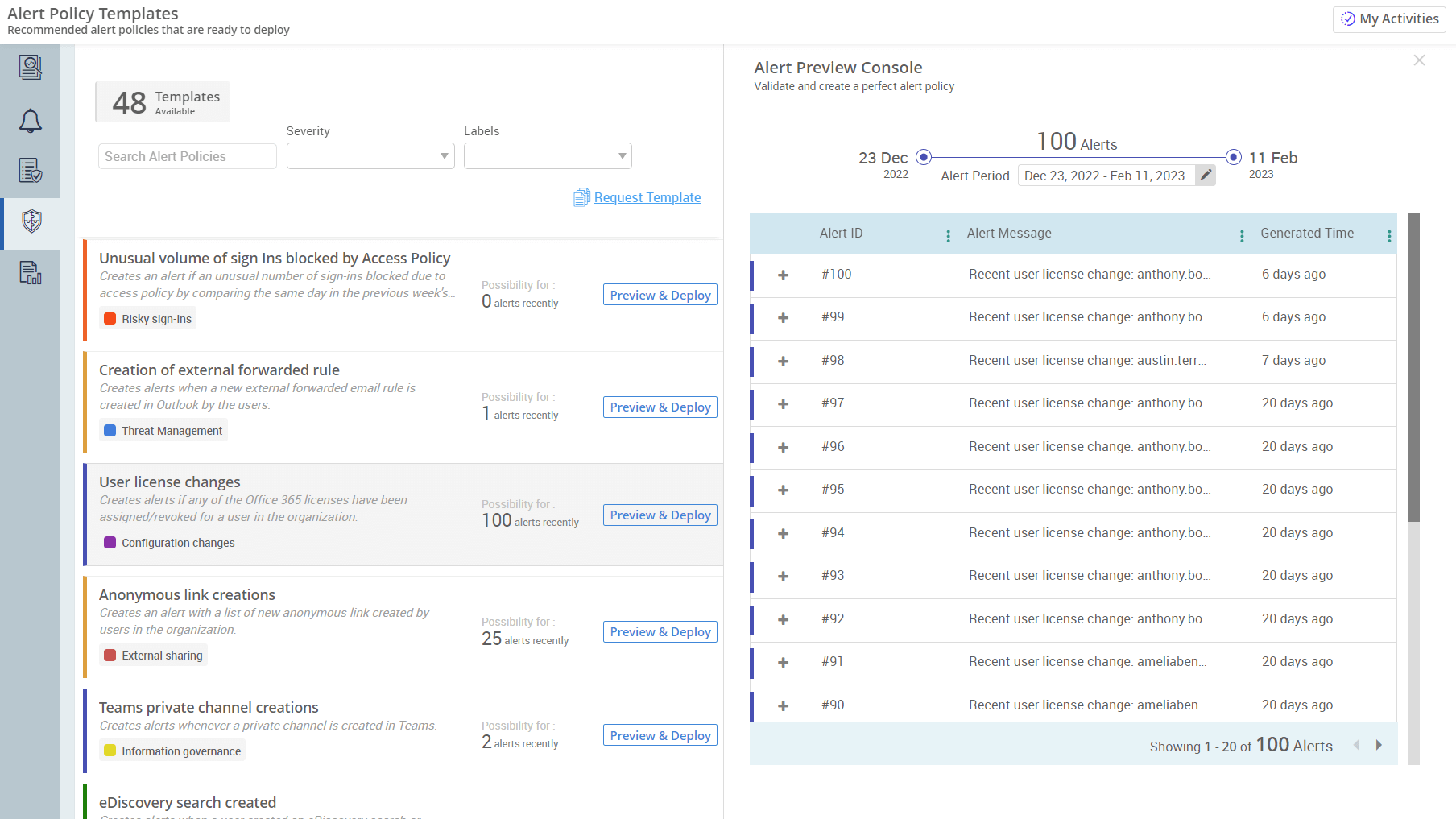Screen dimensions: 1456x819
Task: Open the Labels dropdown
Action: [x=547, y=155]
